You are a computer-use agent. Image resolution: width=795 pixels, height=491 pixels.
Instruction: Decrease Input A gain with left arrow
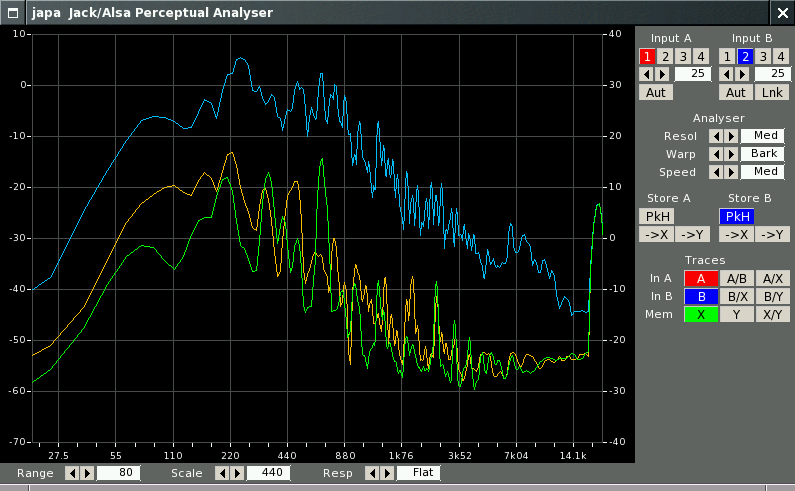(646, 74)
